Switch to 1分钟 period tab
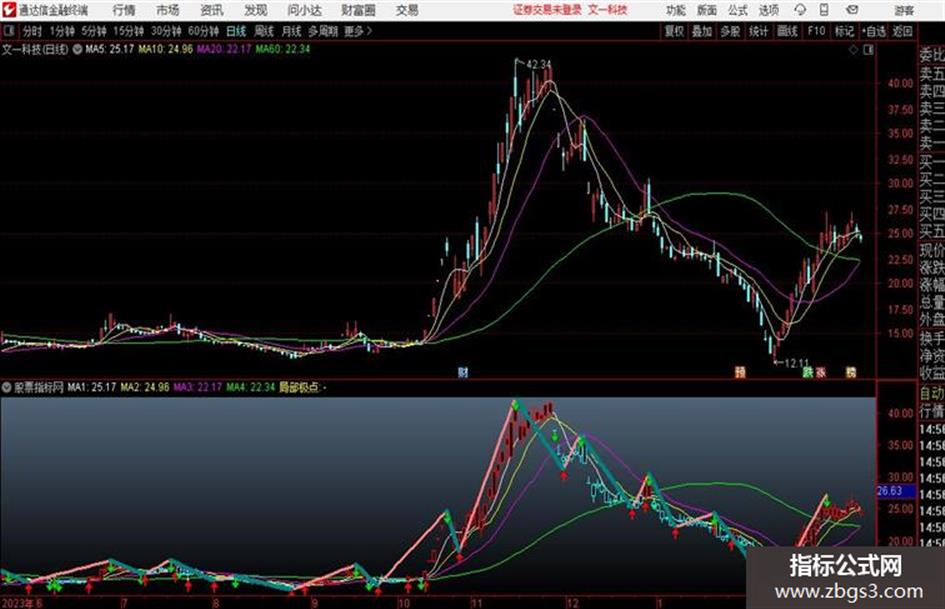Image resolution: width=945 pixels, height=609 pixels. coord(62,31)
